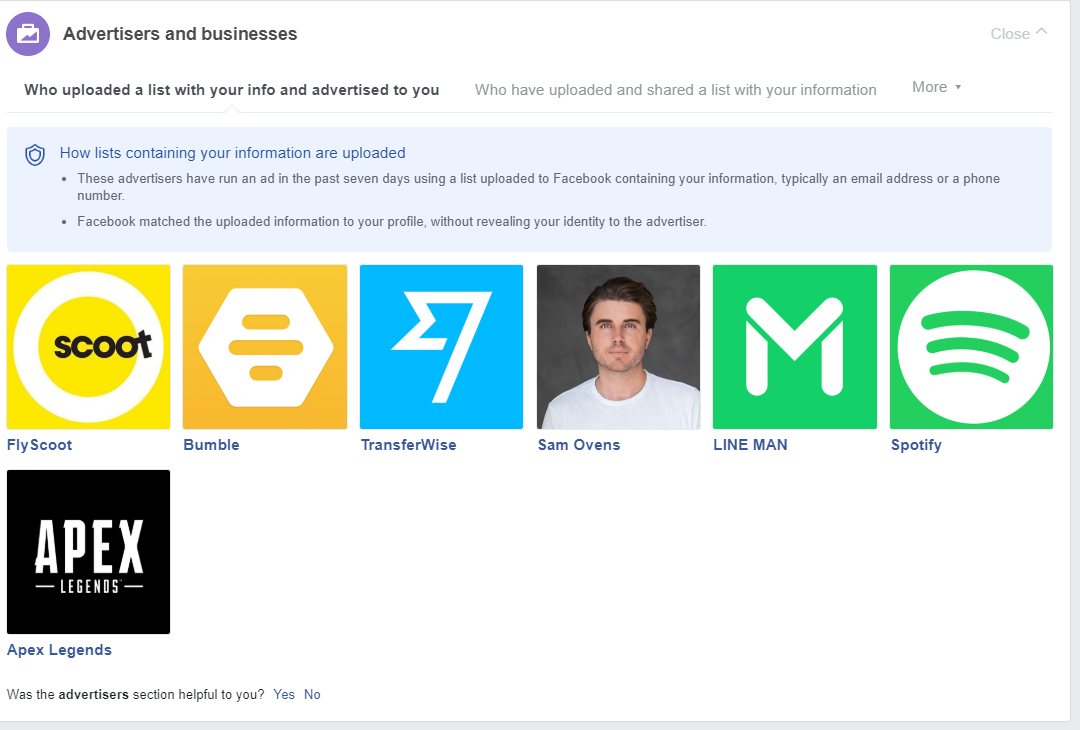The width and height of the screenshot is (1080, 730).
Task: Open the Sam Ovens profile photo
Action: pos(618,347)
